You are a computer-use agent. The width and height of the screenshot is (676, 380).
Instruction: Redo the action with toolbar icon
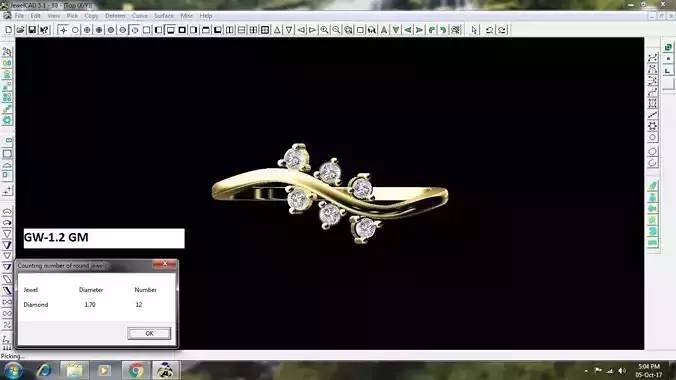502,30
